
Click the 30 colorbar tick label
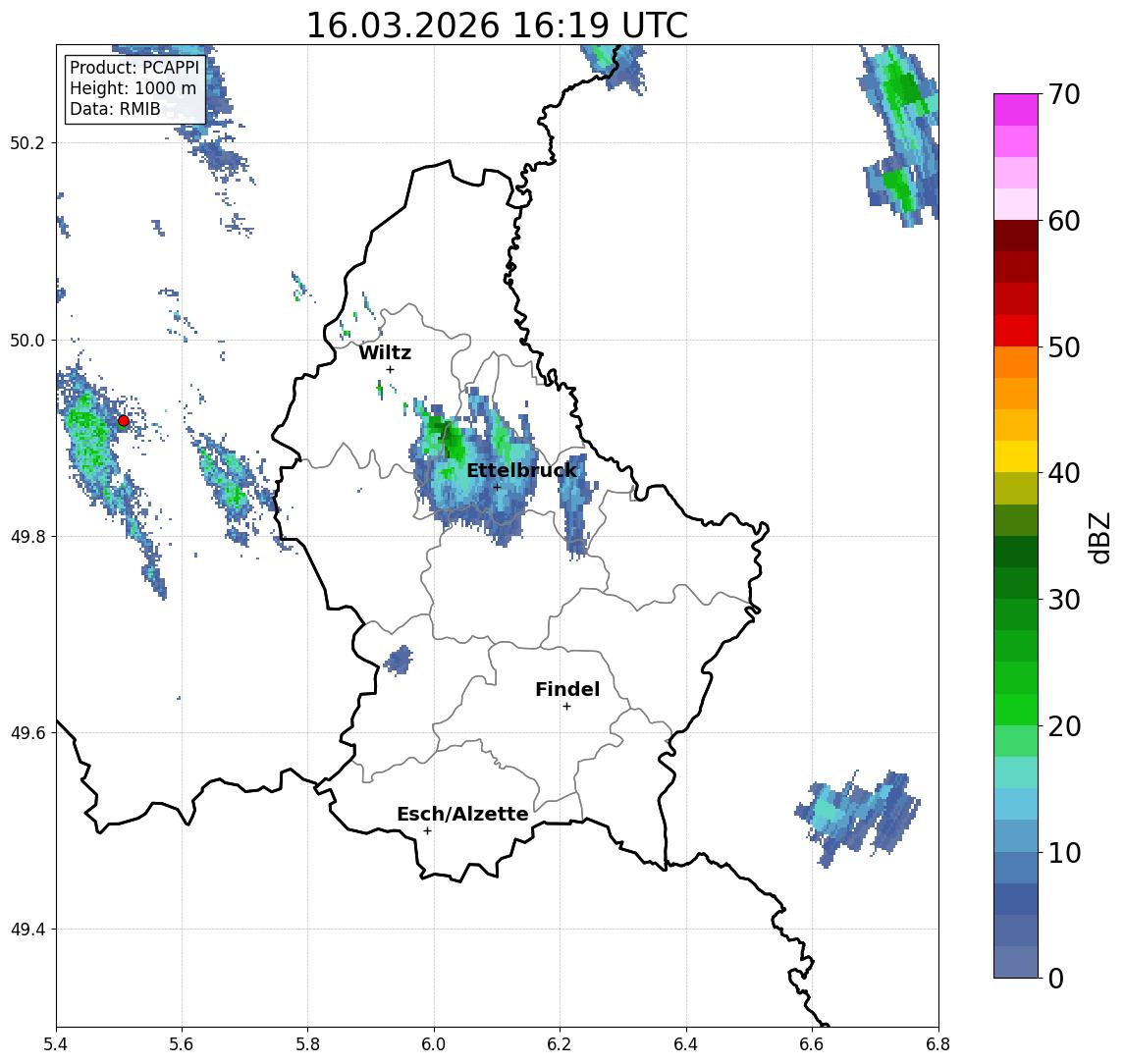(1064, 600)
